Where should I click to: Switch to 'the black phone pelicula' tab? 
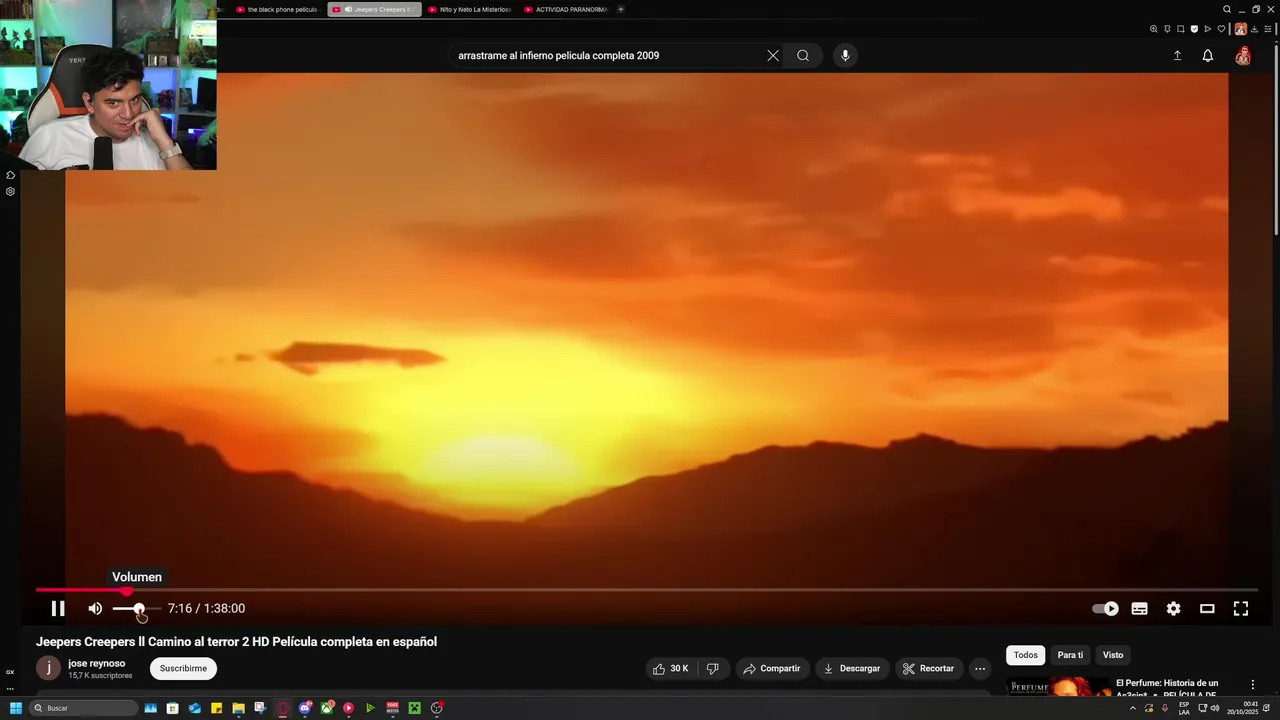click(x=277, y=9)
